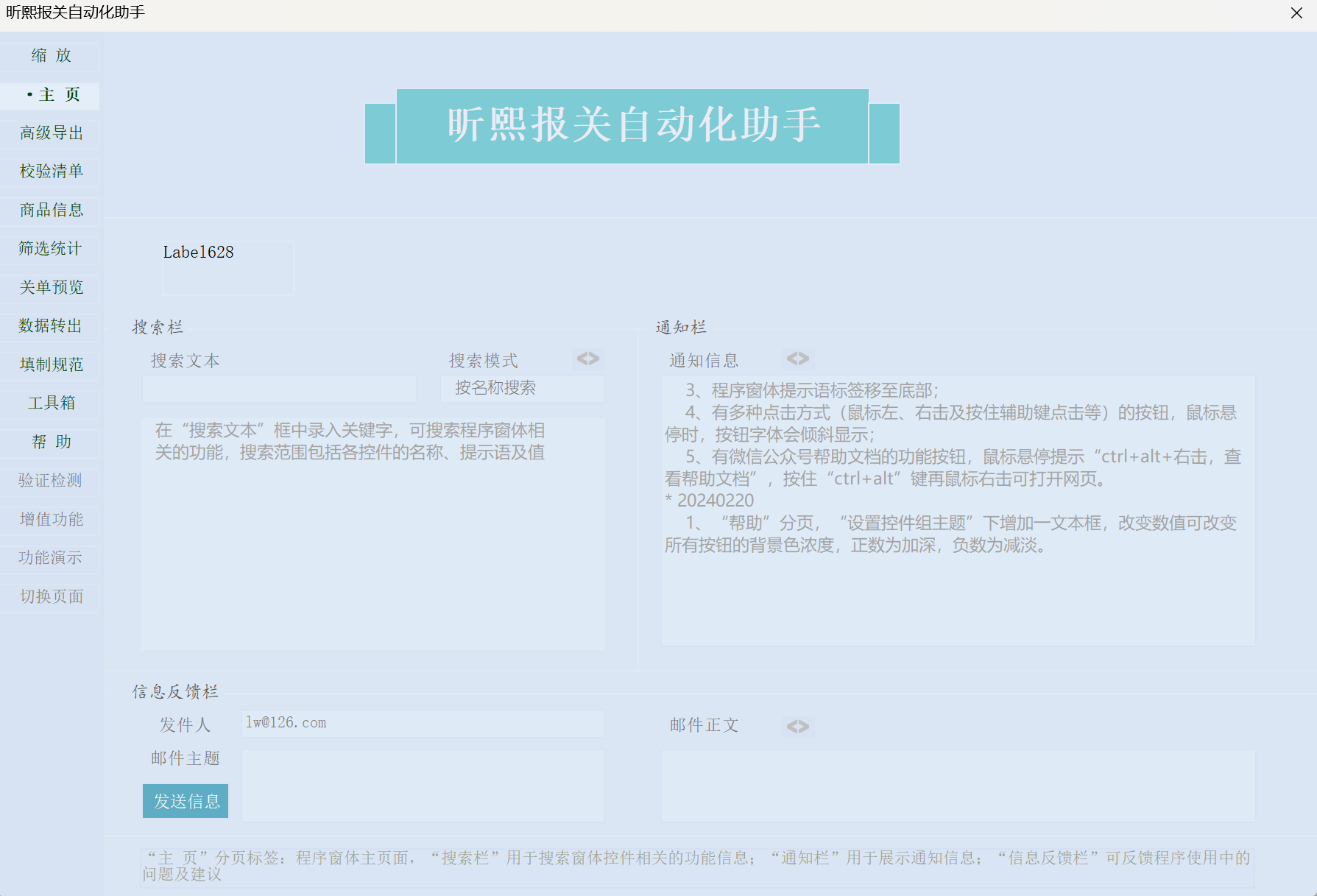Open the 工具箱 tab
This screenshot has height=896, width=1317.
tap(51, 403)
